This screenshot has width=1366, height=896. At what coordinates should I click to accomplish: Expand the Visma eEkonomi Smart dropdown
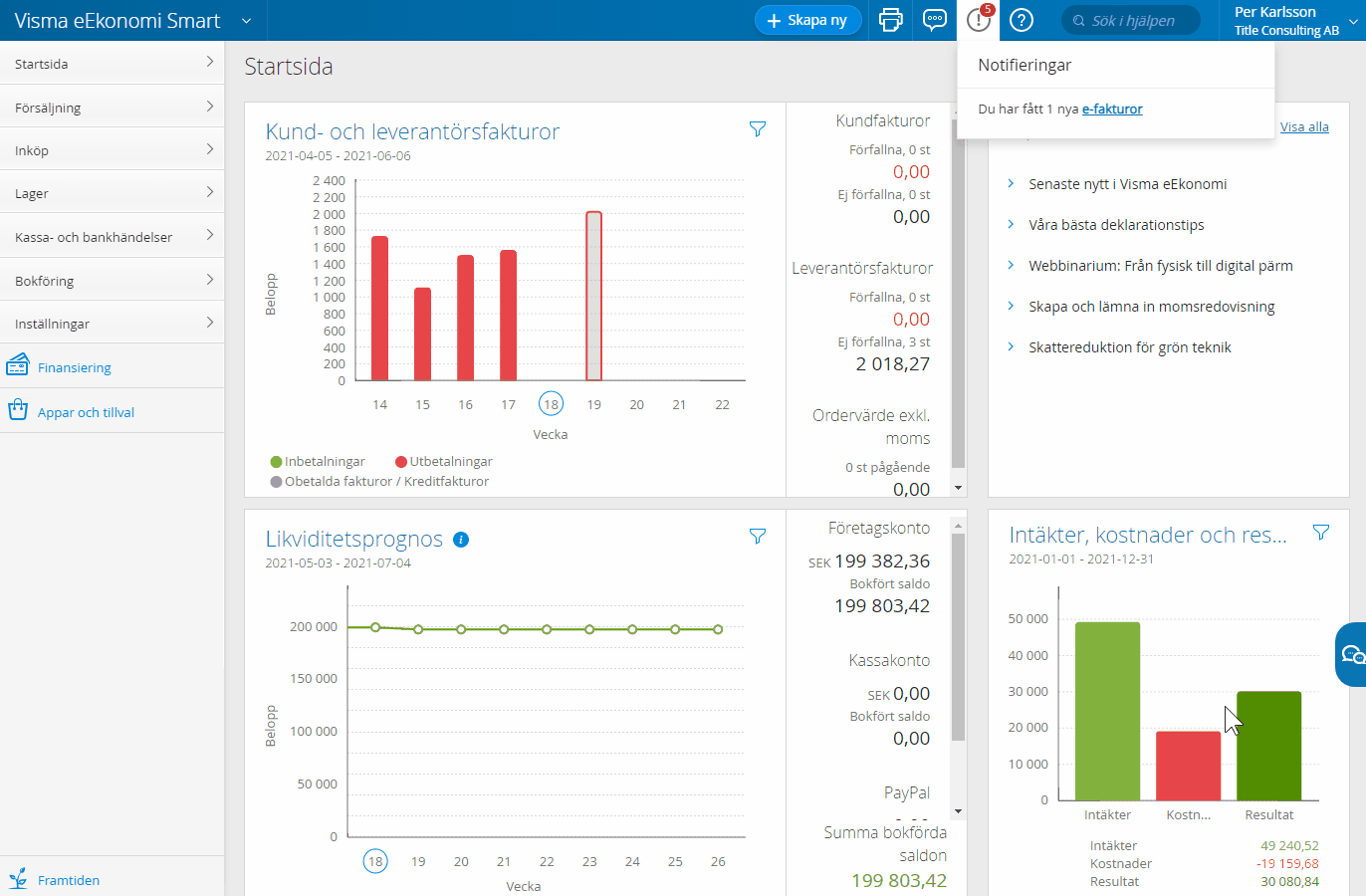pos(247,21)
